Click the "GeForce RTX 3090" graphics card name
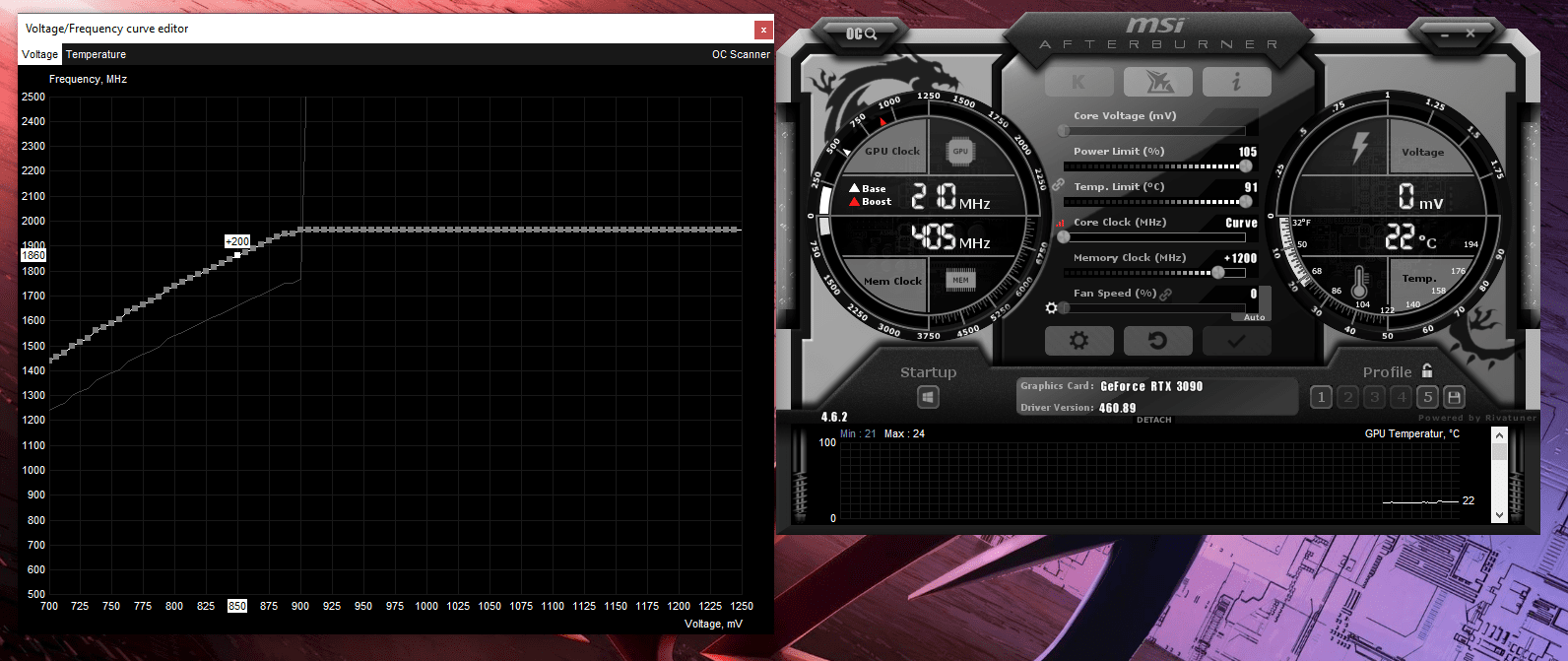The height and width of the screenshot is (661, 1568). pyautogui.click(x=1151, y=386)
